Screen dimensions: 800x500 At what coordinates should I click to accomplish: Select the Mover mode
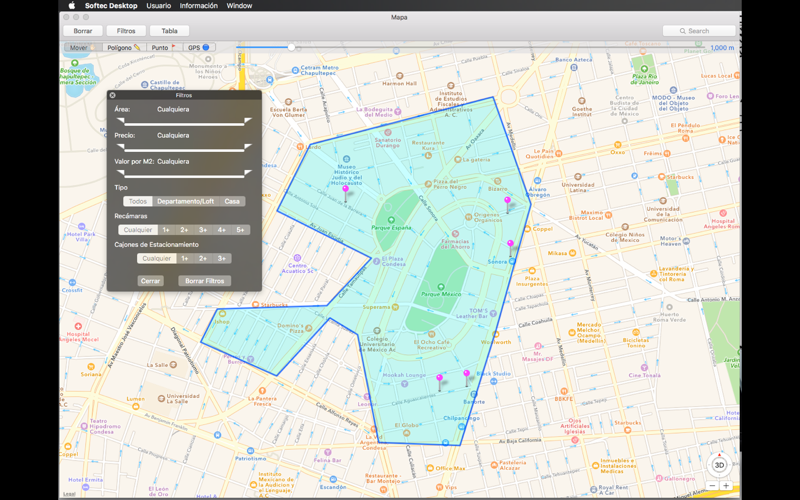pyautogui.click(x=83, y=47)
